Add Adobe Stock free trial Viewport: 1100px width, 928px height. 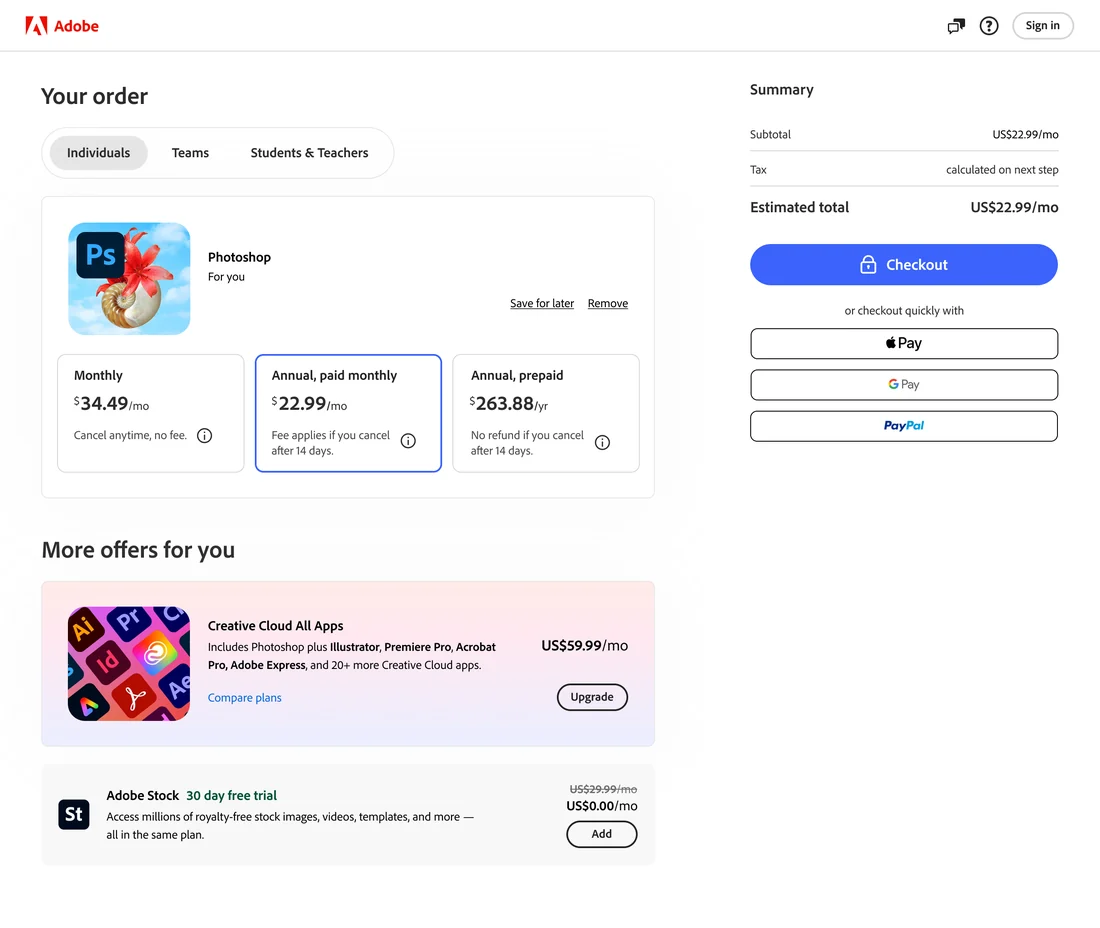(x=601, y=834)
